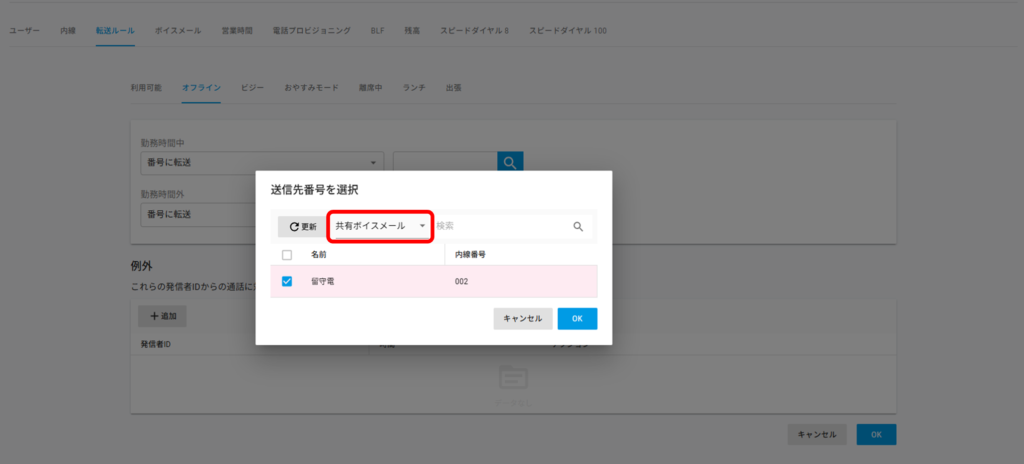The height and width of the screenshot is (464, 1024).
Task: Open the スピードダイヤル 100 tab
Action: 567,31
